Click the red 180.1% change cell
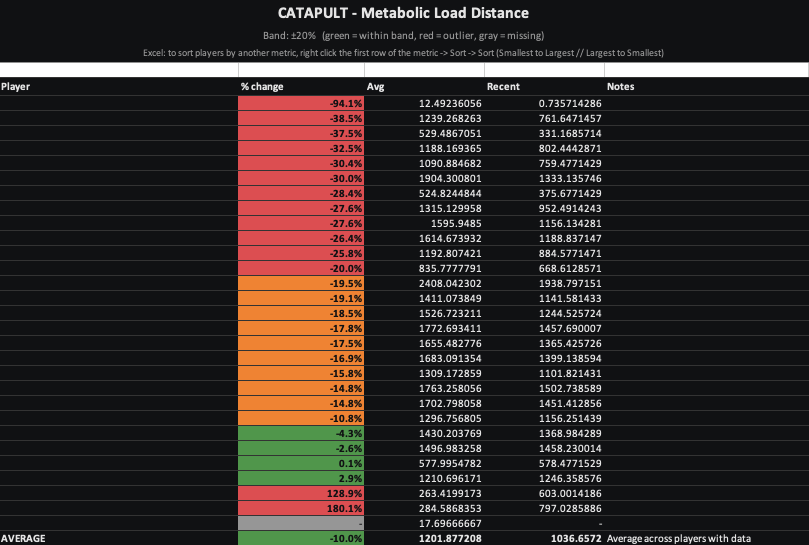Screen dimensions: 809x545 [301, 507]
